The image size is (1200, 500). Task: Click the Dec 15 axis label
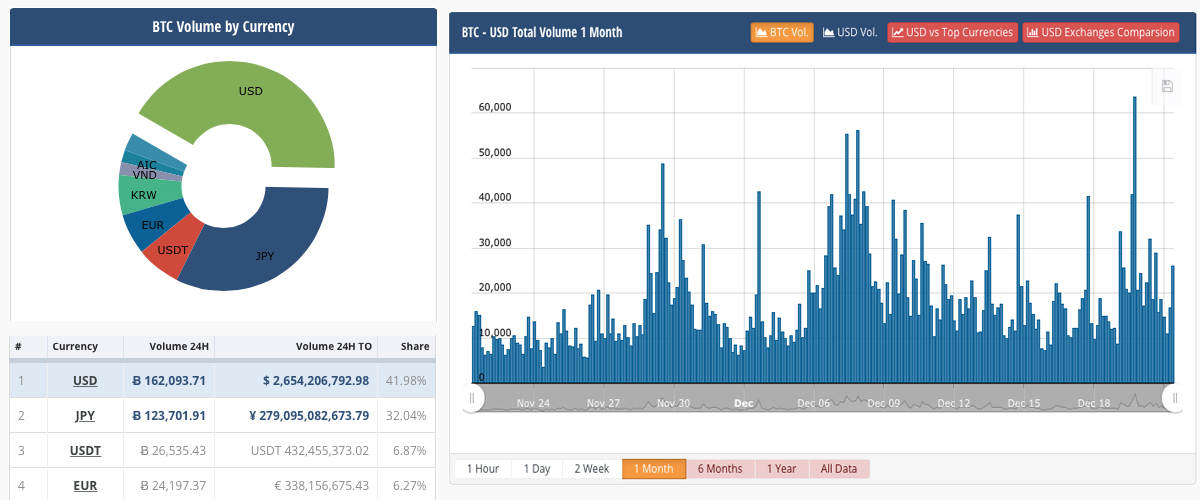click(1024, 404)
